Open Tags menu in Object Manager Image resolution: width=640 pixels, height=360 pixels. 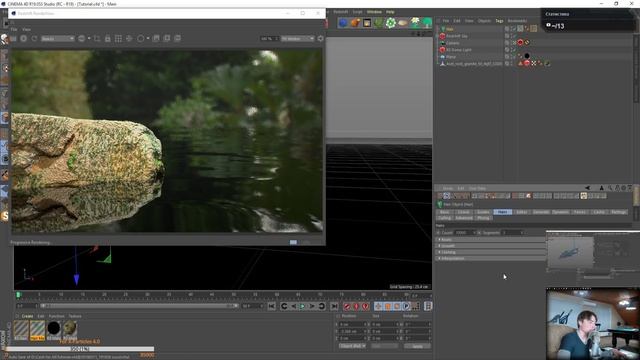point(499,21)
